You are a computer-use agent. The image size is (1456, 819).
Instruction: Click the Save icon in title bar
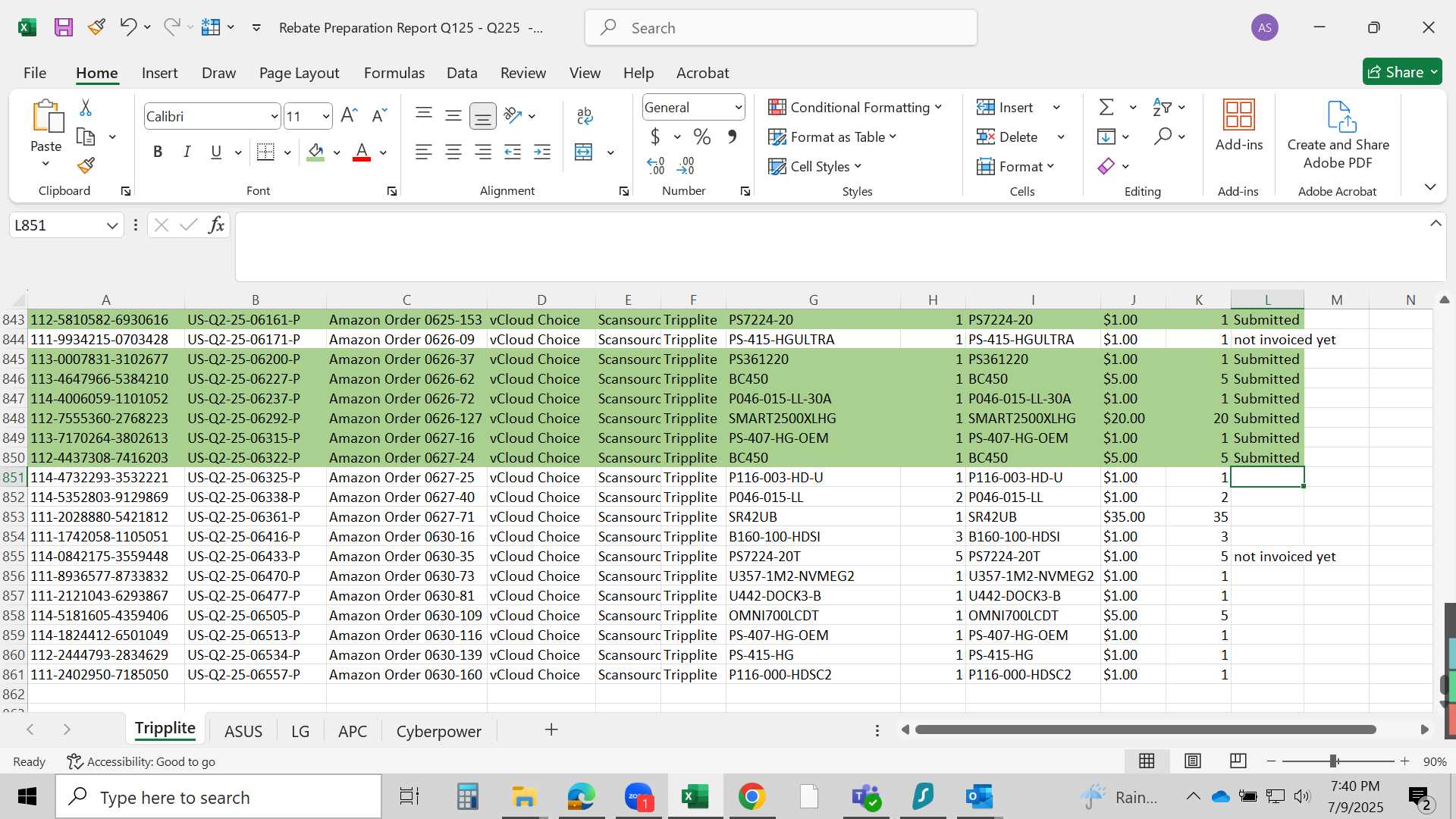[x=64, y=27]
